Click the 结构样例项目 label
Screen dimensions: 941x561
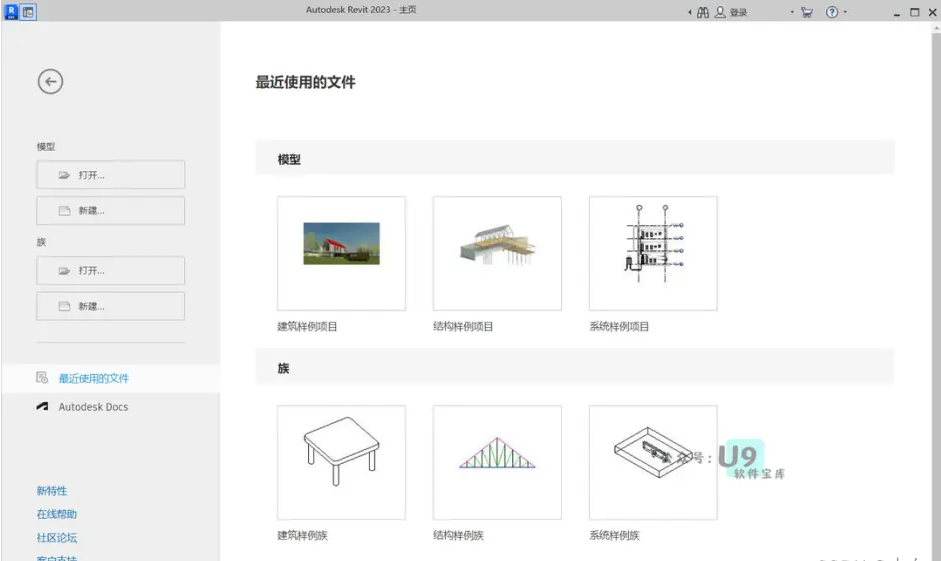(463, 326)
